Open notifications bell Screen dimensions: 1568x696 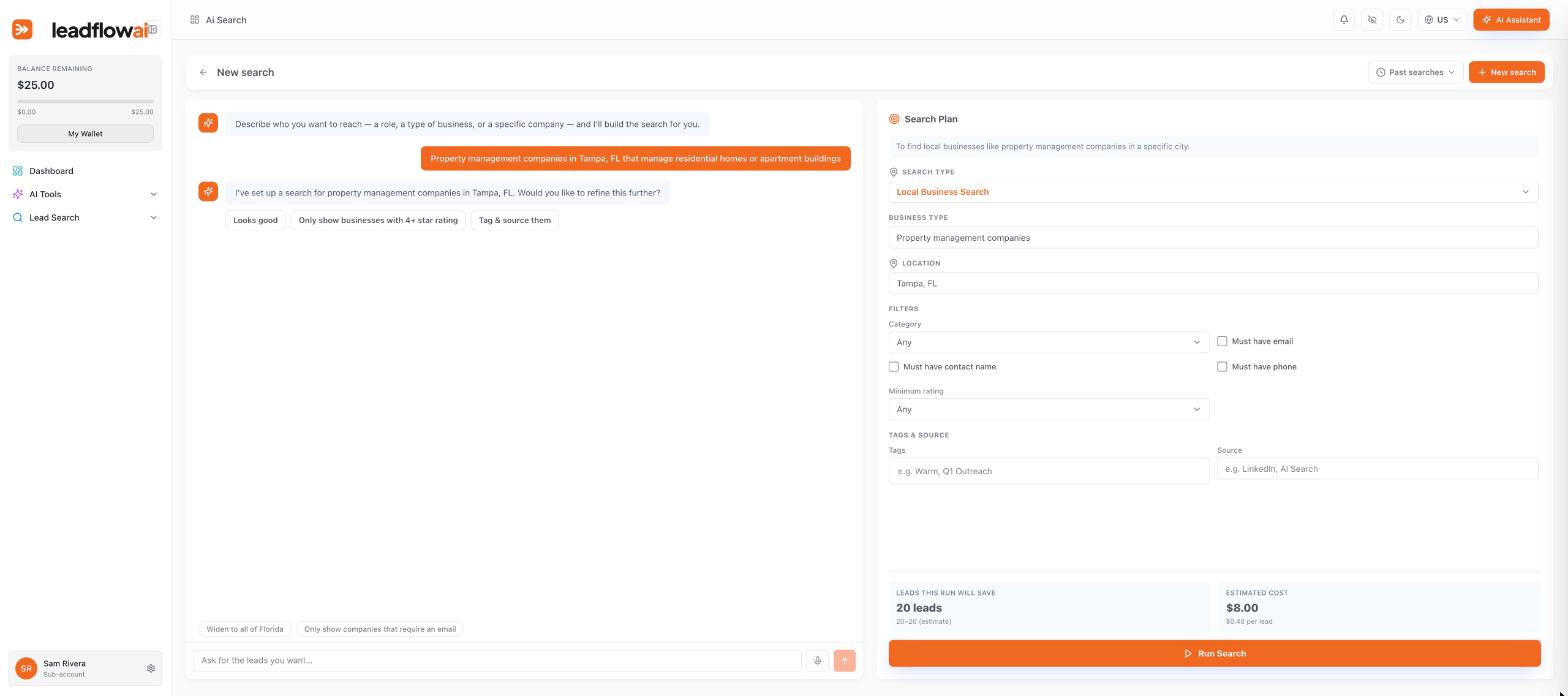(1344, 20)
